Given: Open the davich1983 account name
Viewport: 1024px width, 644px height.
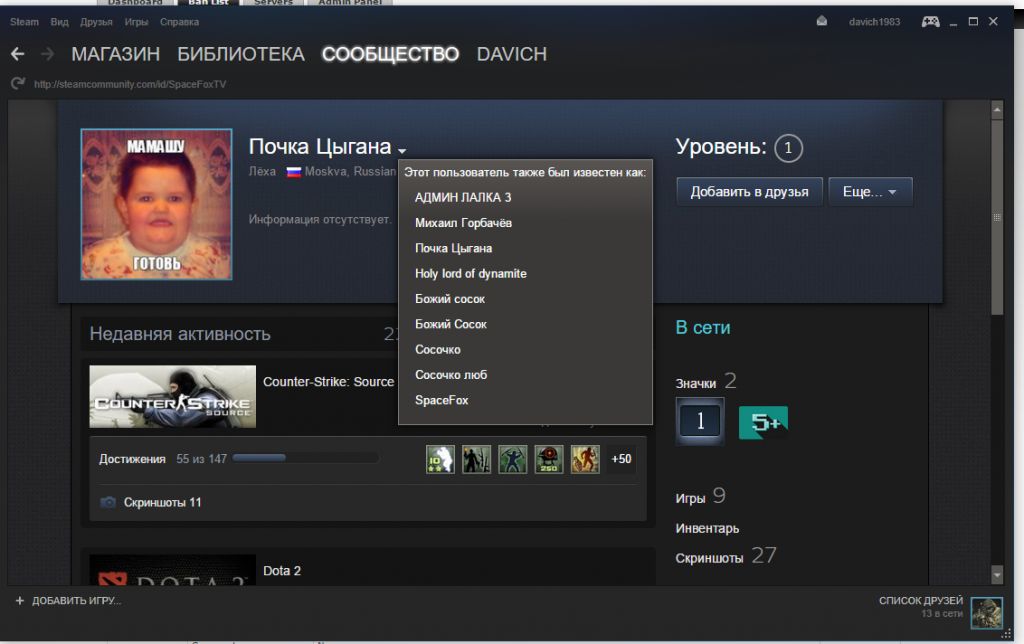Looking at the screenshot, I should tap(874, 22).
